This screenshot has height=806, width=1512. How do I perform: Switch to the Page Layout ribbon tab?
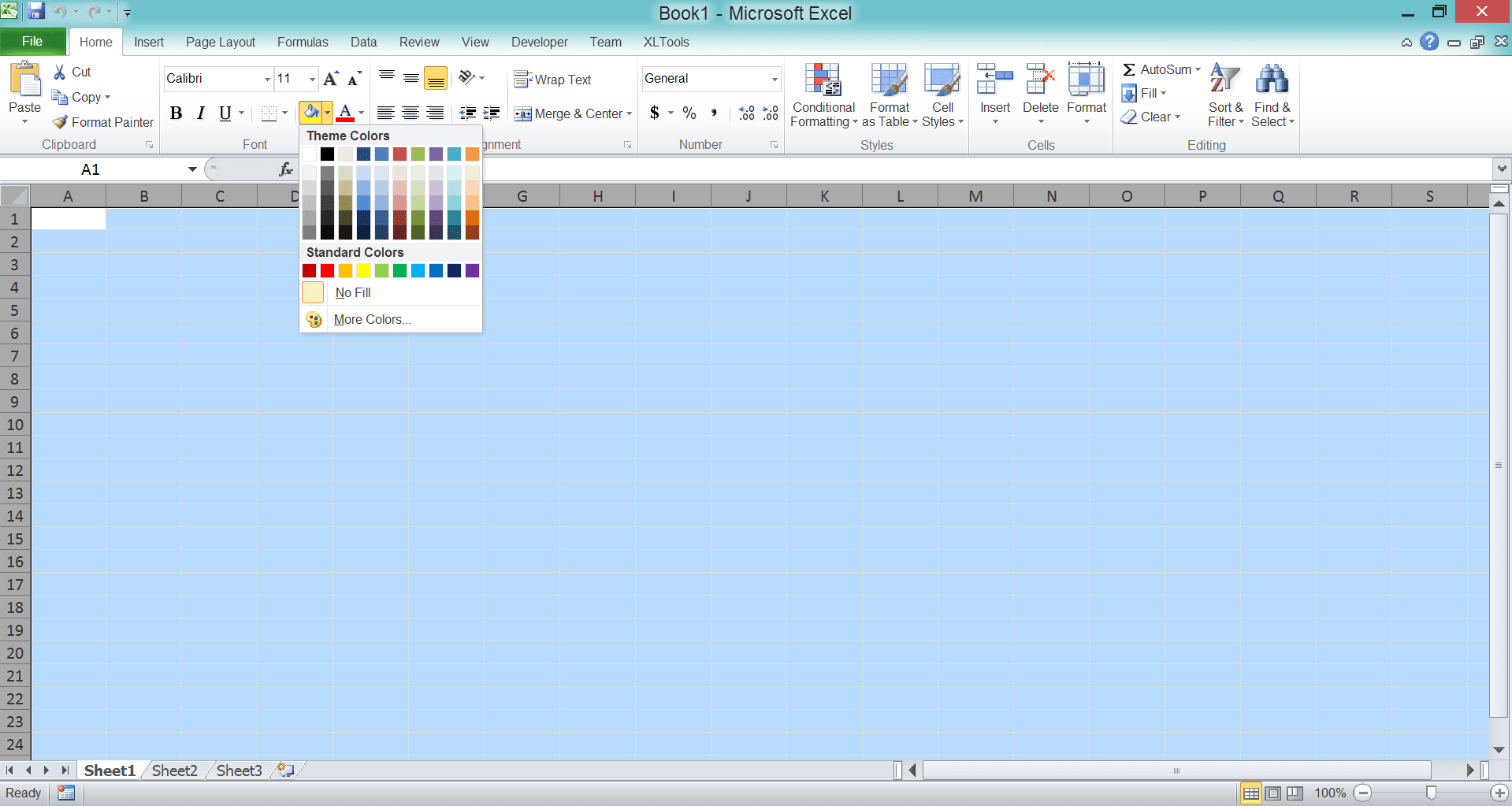coord(220,42)
